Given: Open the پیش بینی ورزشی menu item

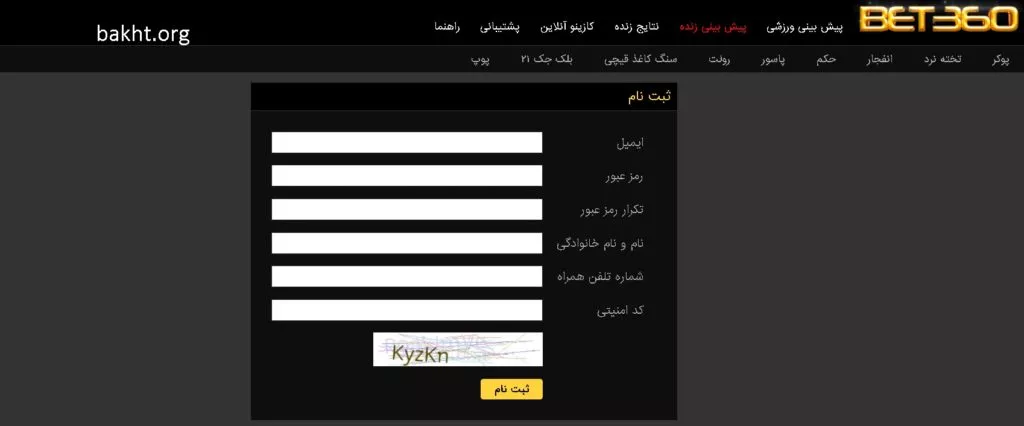Looking at the screenshot, I should 806,24.
